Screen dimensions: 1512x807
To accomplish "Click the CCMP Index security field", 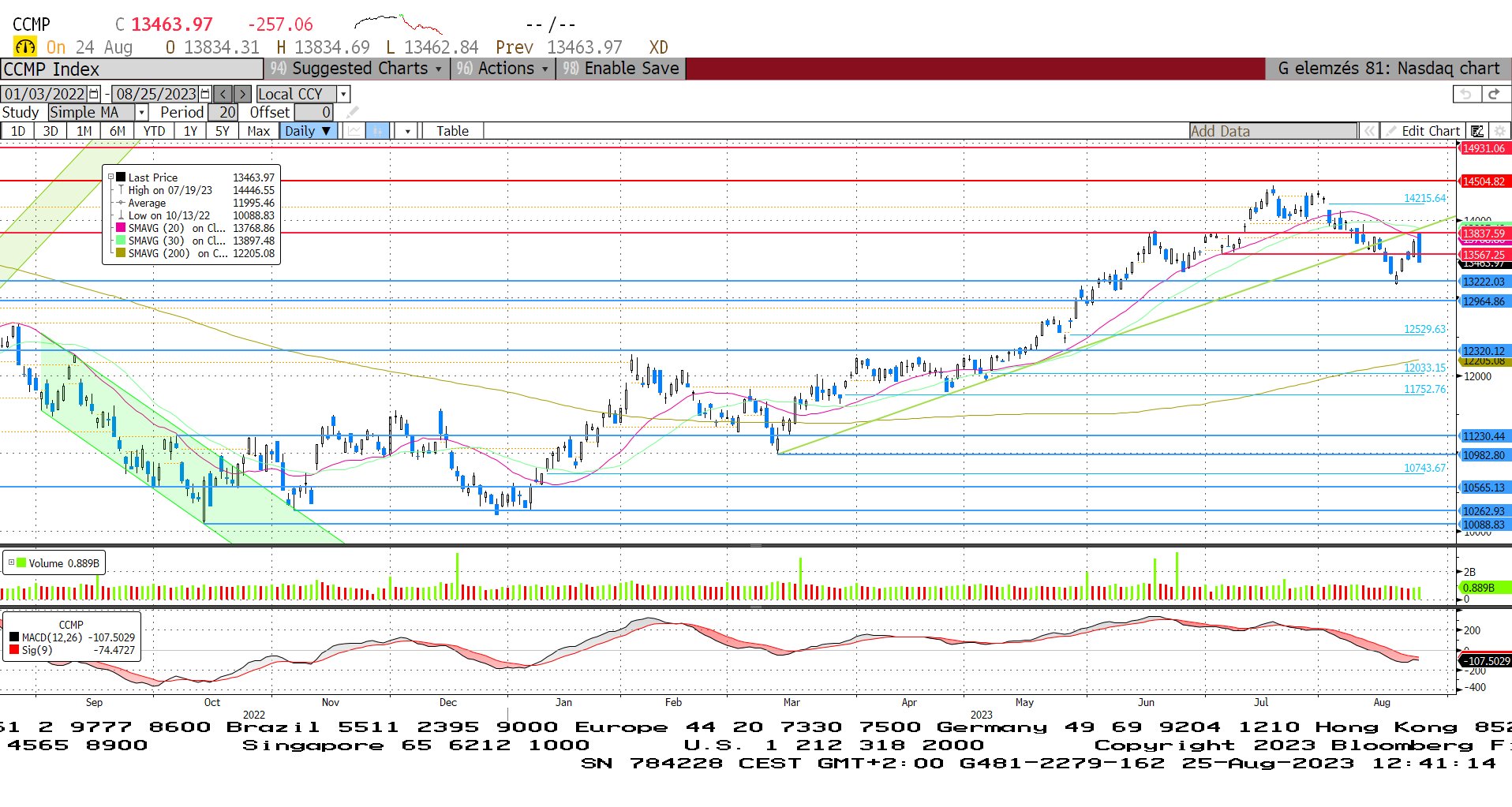I will pos(132,69).
